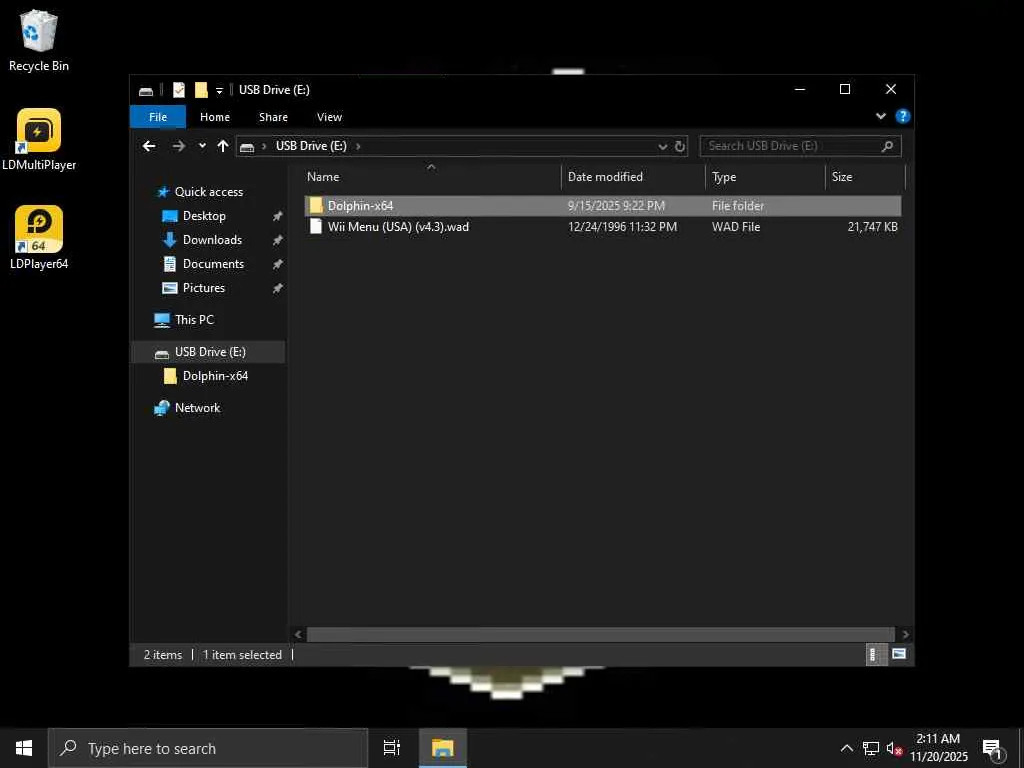1024x768 pixels.
Task: Select the Dolphin-x64 folder in file list
Action: click(602, 206)
